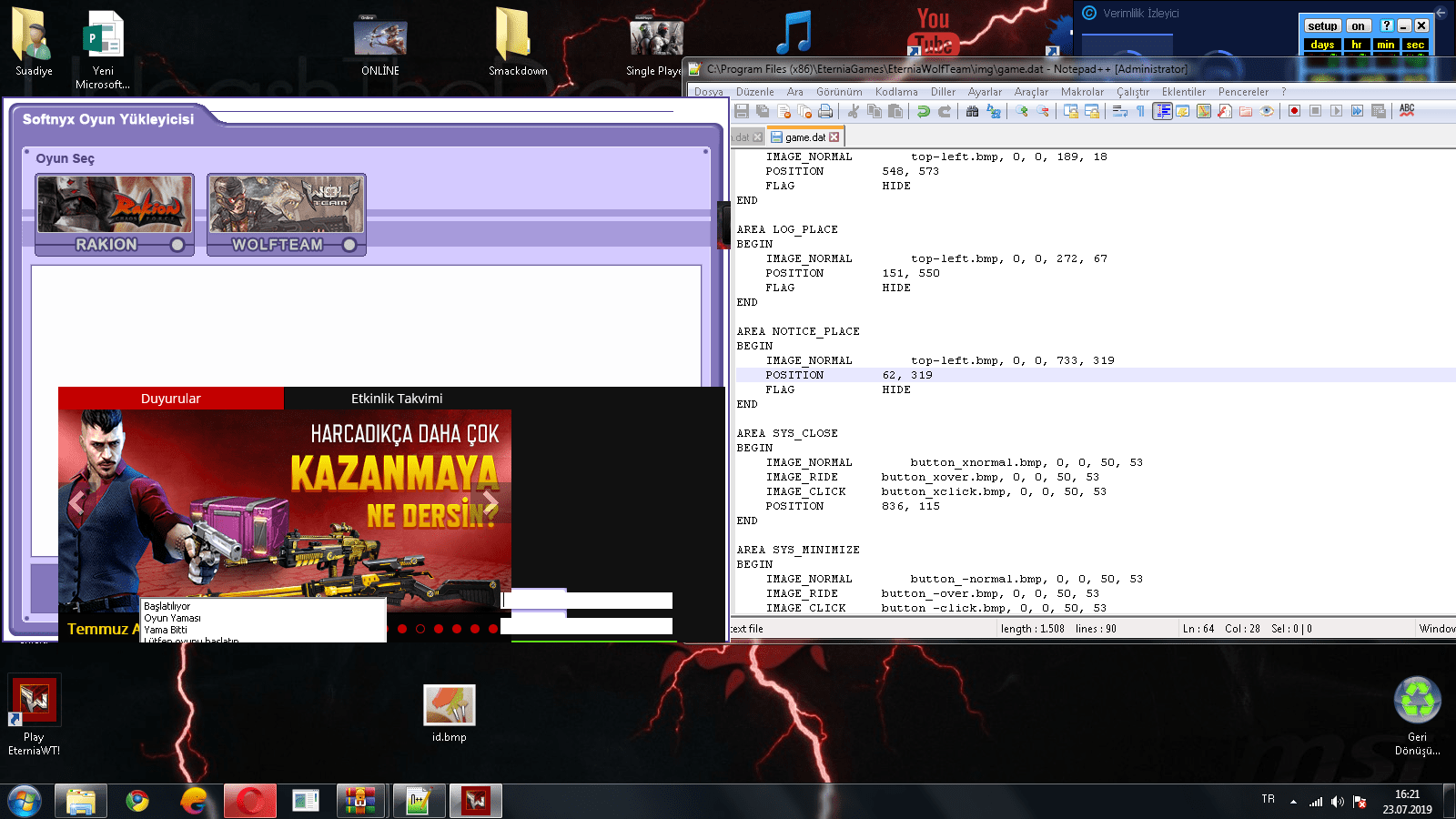Toggle ABC spell check icon
The width and height of the screenshot is (1456, 819).
1407,111
